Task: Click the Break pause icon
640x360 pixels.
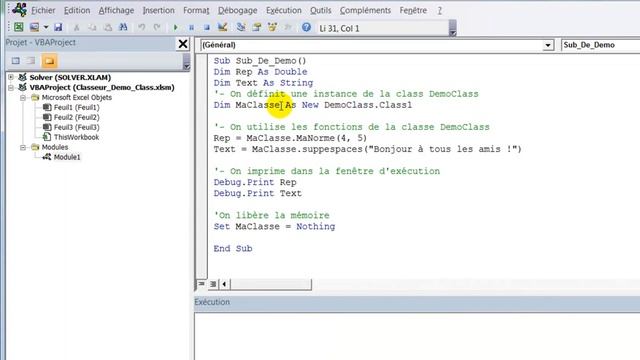Action: pos(191,27)
